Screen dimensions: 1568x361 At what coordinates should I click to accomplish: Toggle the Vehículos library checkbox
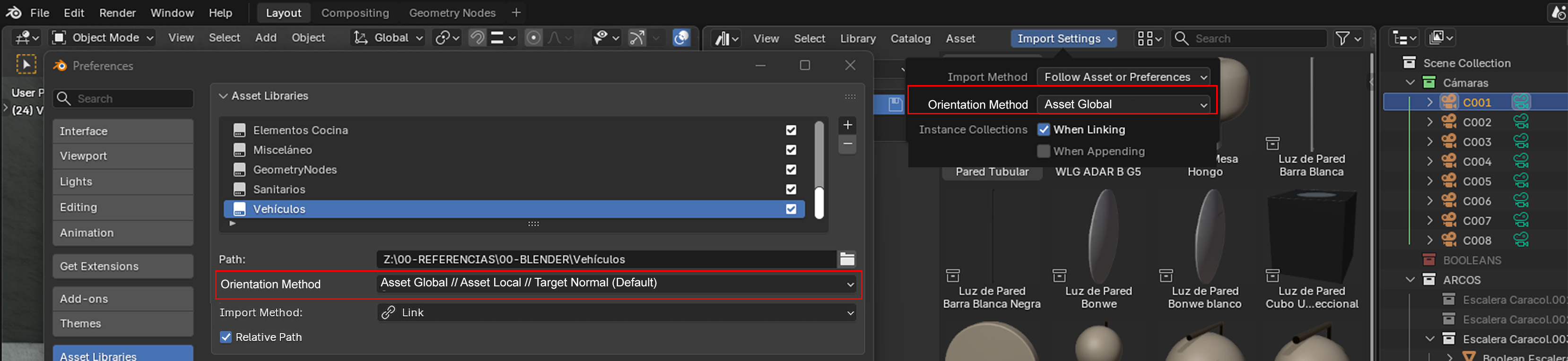pos(791,209)
